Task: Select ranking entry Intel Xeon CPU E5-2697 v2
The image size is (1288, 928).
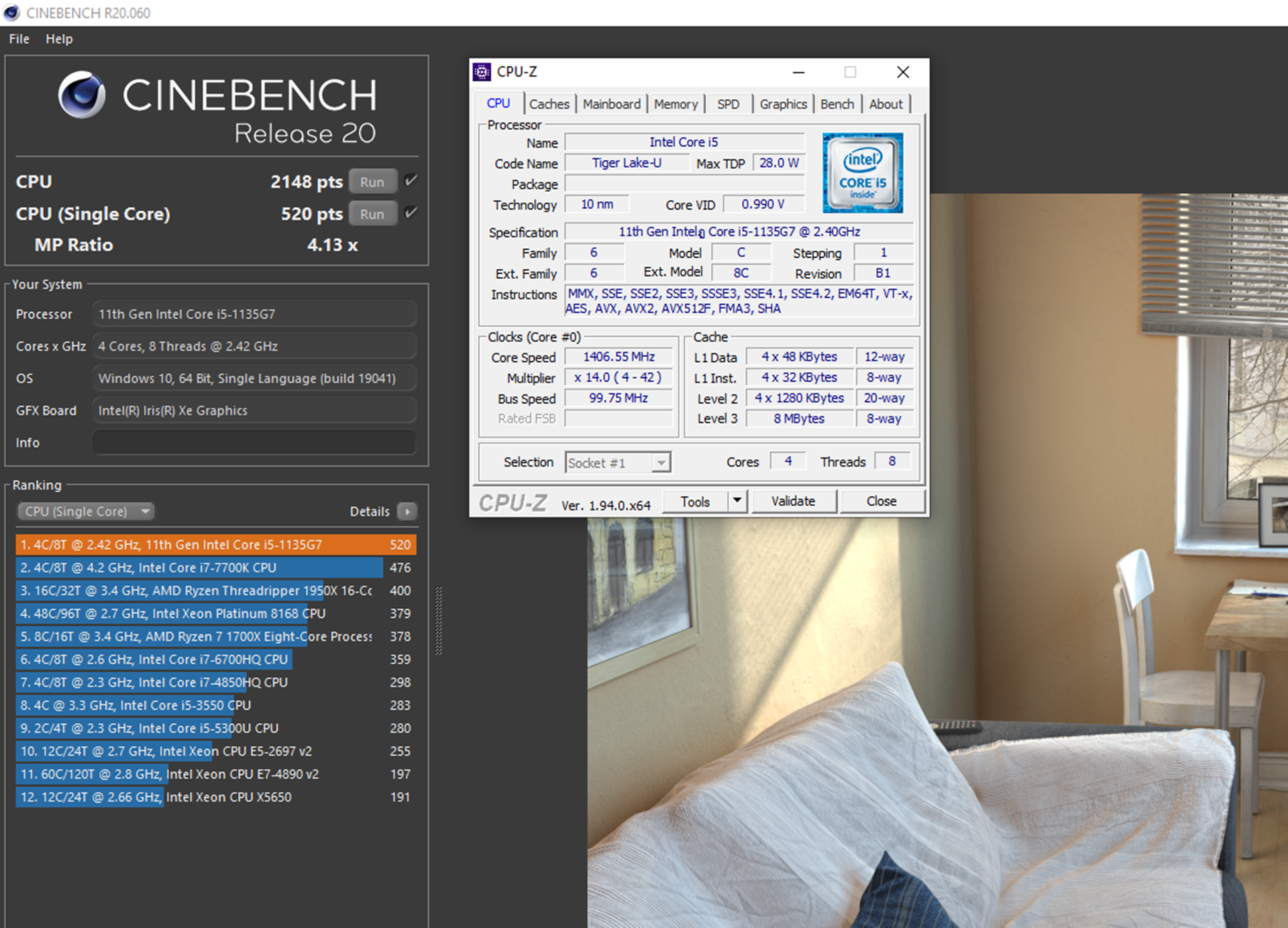Action: coord(216,751)
